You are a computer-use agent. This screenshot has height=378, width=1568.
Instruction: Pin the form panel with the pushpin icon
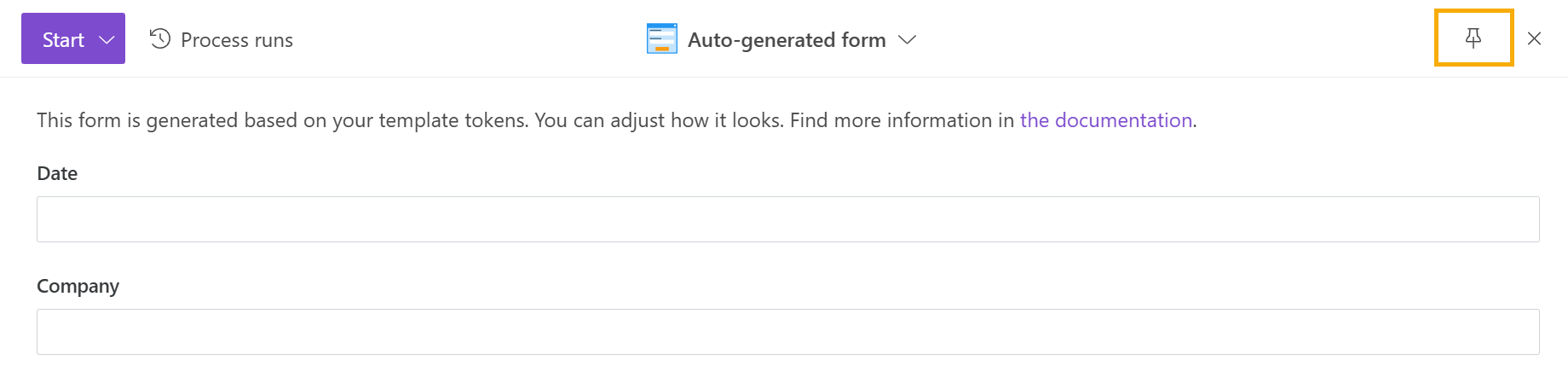1473,38
